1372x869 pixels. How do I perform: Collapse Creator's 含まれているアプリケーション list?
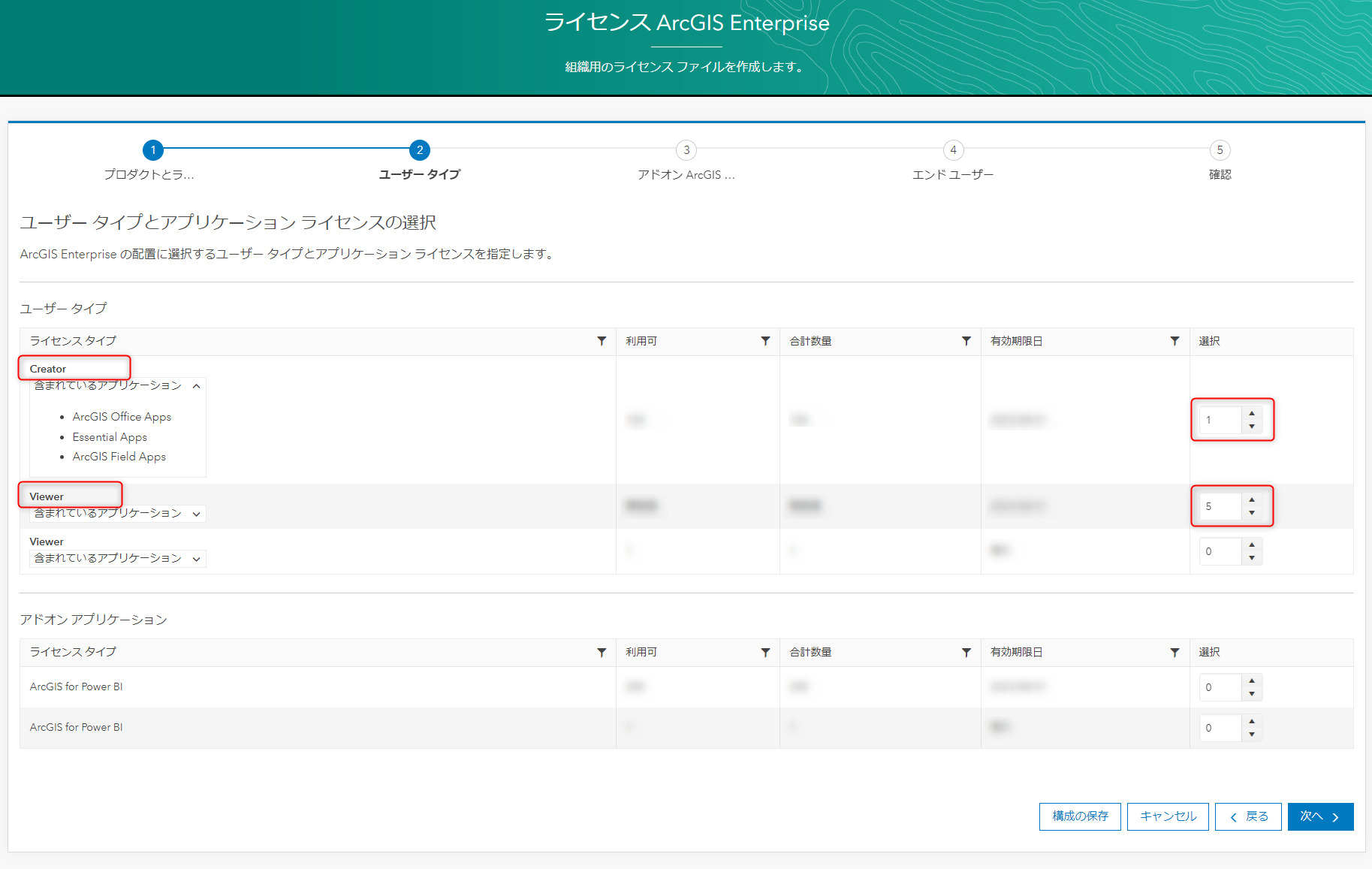point(196,386)
